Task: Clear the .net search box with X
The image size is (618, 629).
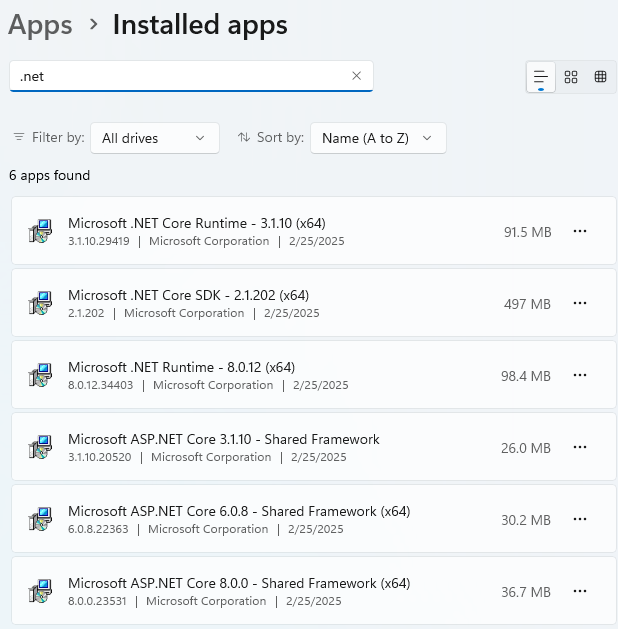Action: coord(356,76)
